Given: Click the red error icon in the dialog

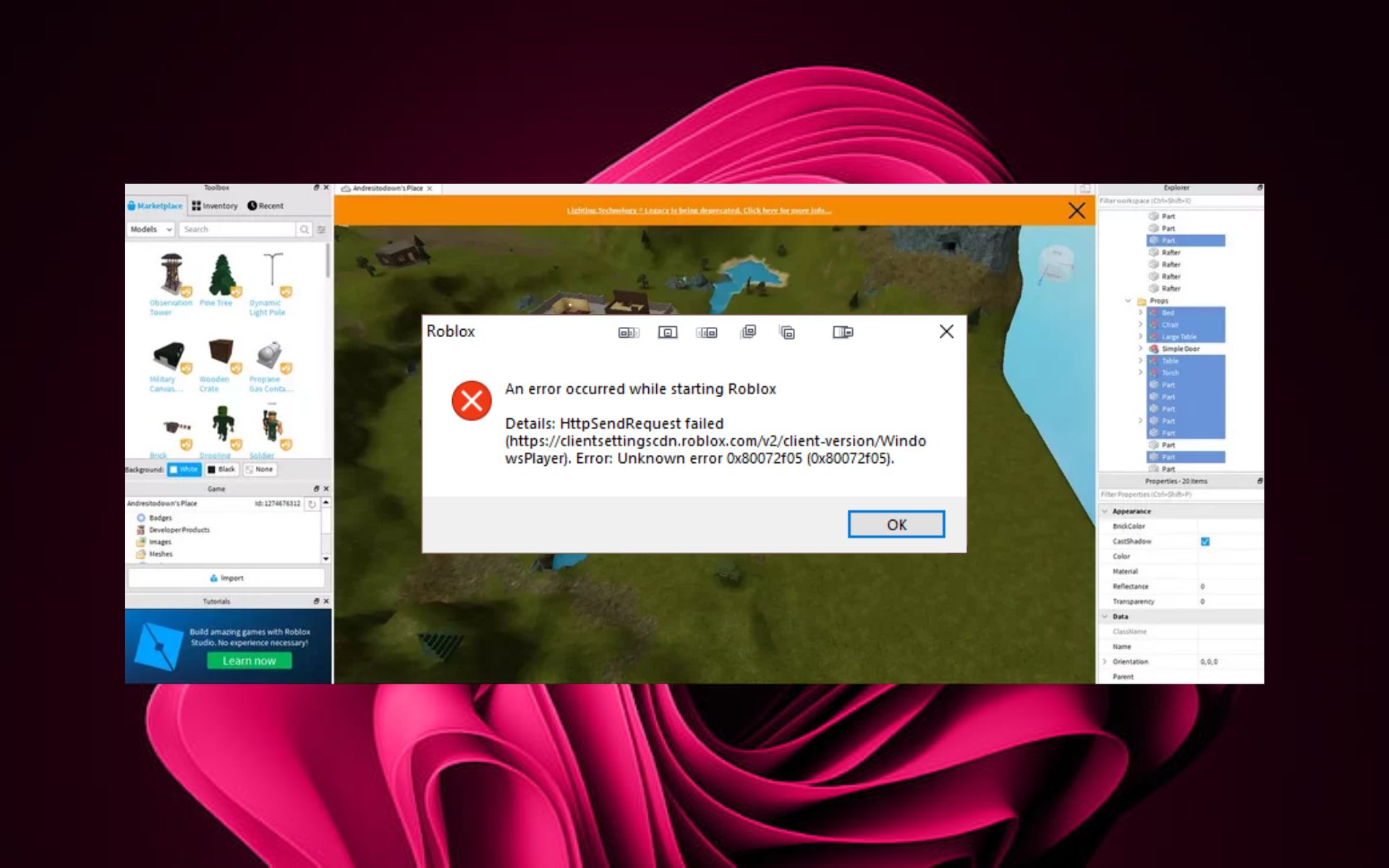Looking at the screenshot, I should point(472,401).
